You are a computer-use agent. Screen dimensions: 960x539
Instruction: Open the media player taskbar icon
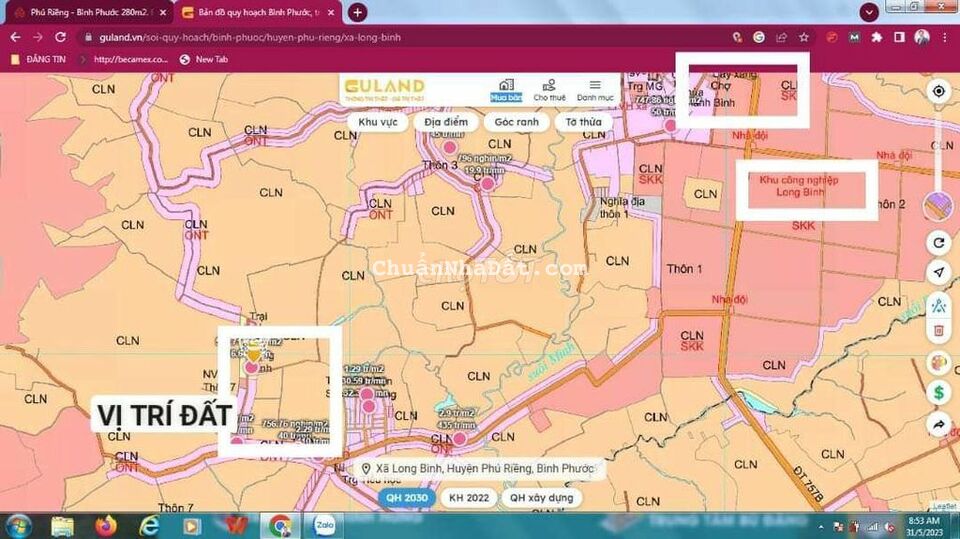[x=192, y=526]
